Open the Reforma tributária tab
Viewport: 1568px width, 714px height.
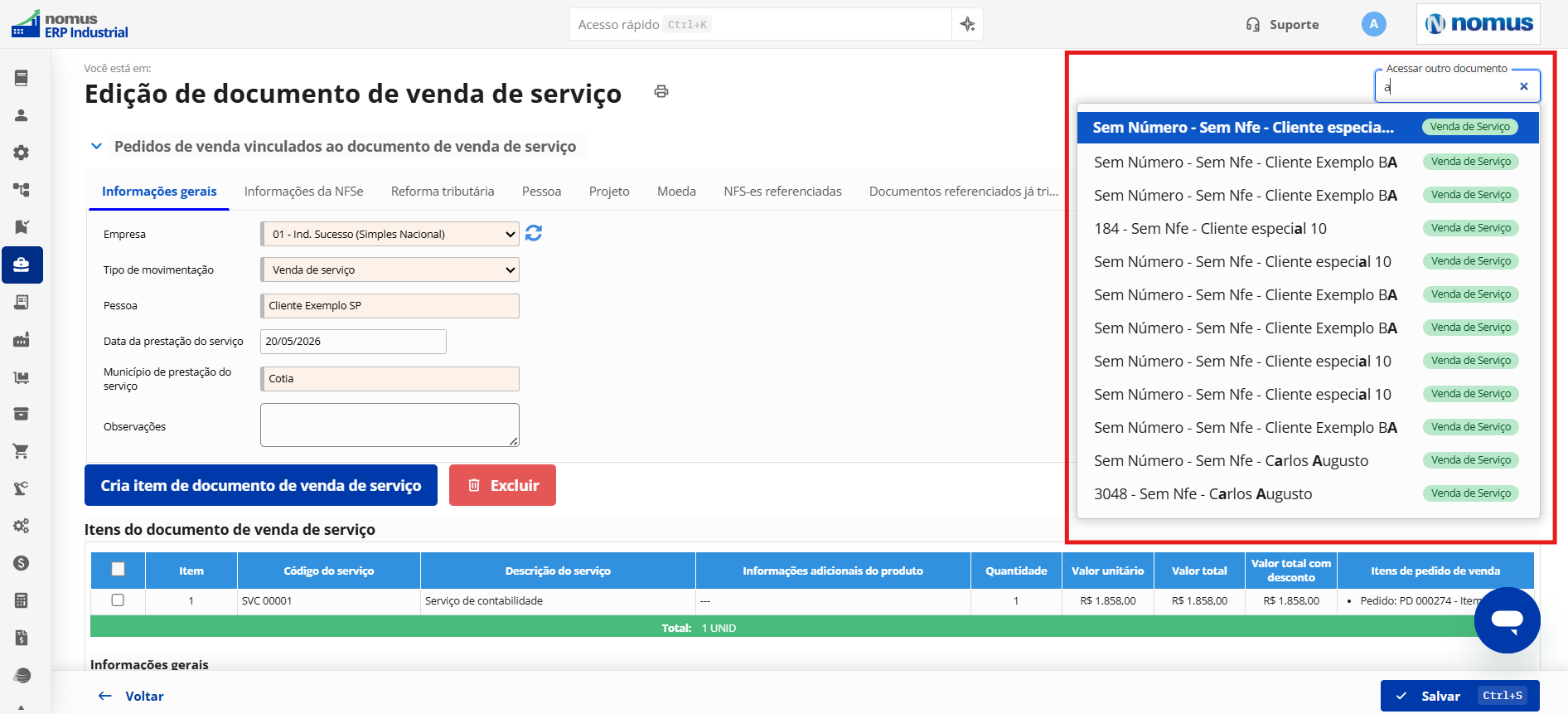(443, 192)
